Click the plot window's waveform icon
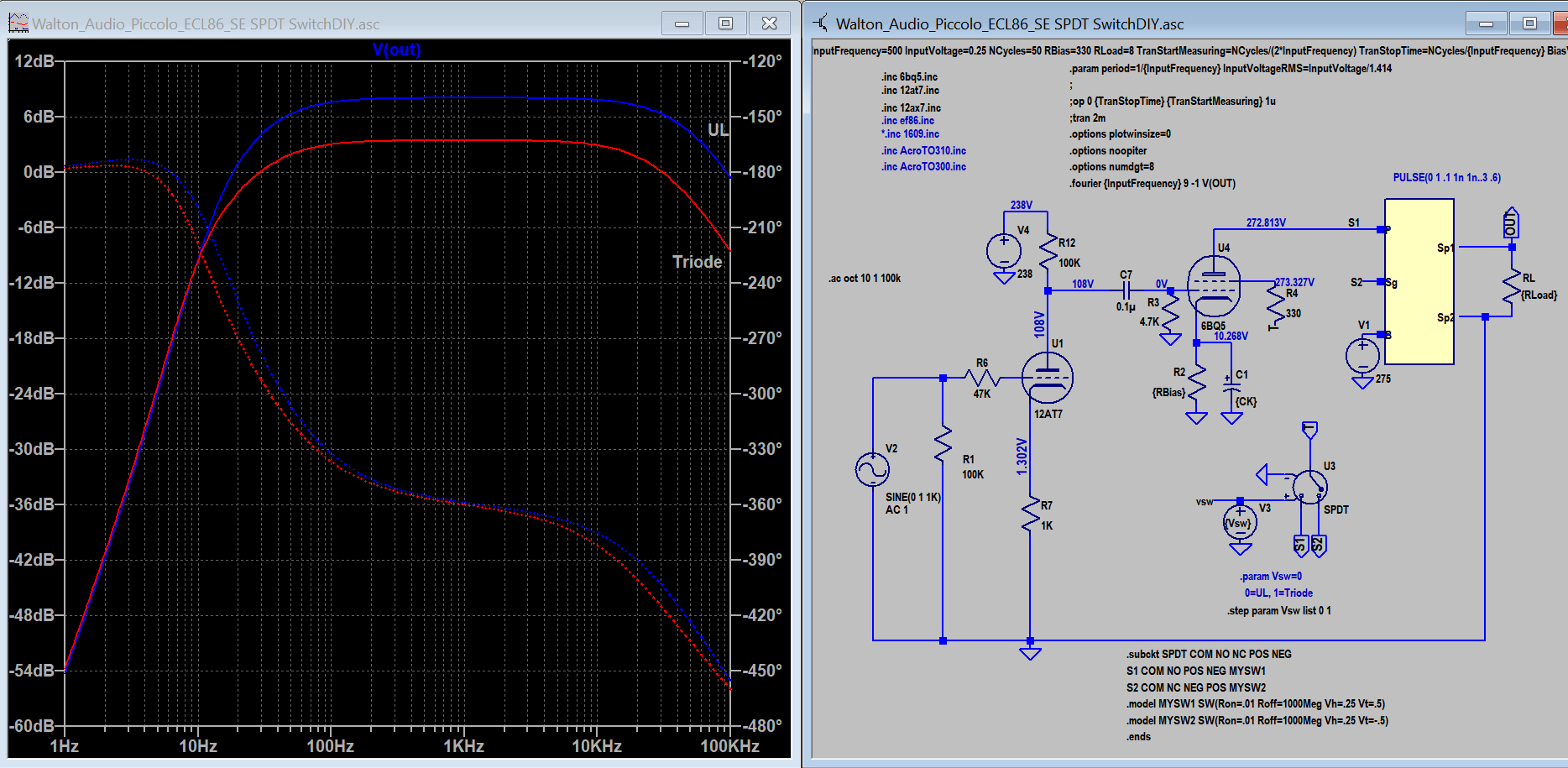Viewport: 1568px width, 768px height. [x=18, y=23]
